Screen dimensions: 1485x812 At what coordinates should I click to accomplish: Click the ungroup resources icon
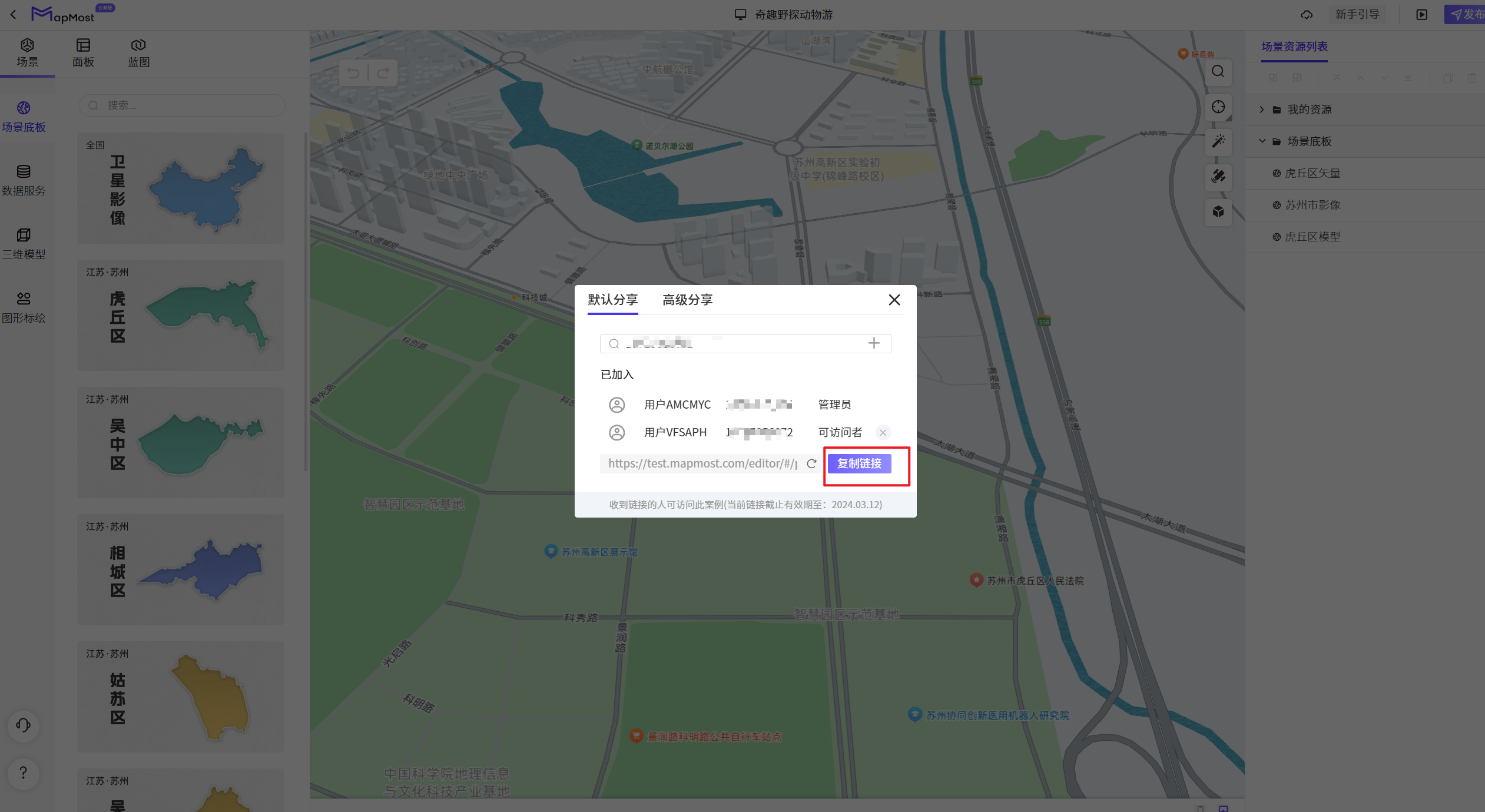pos(1297,78)
